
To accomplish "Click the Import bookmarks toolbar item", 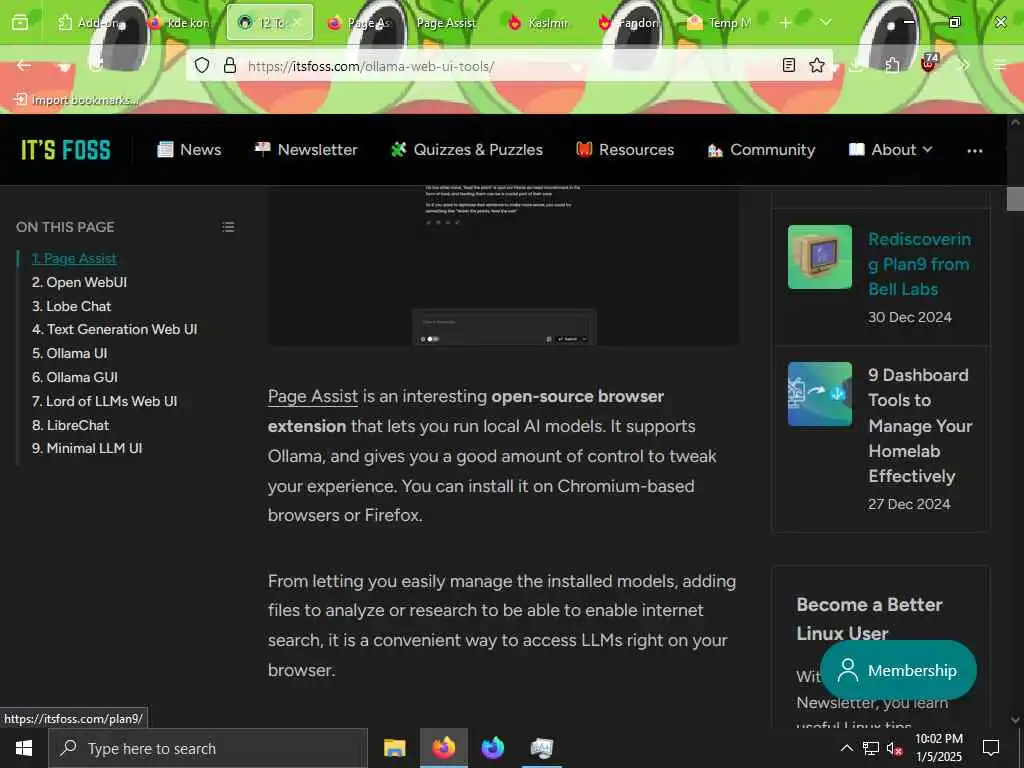I will pyautogui.click(x=77, y=100).
